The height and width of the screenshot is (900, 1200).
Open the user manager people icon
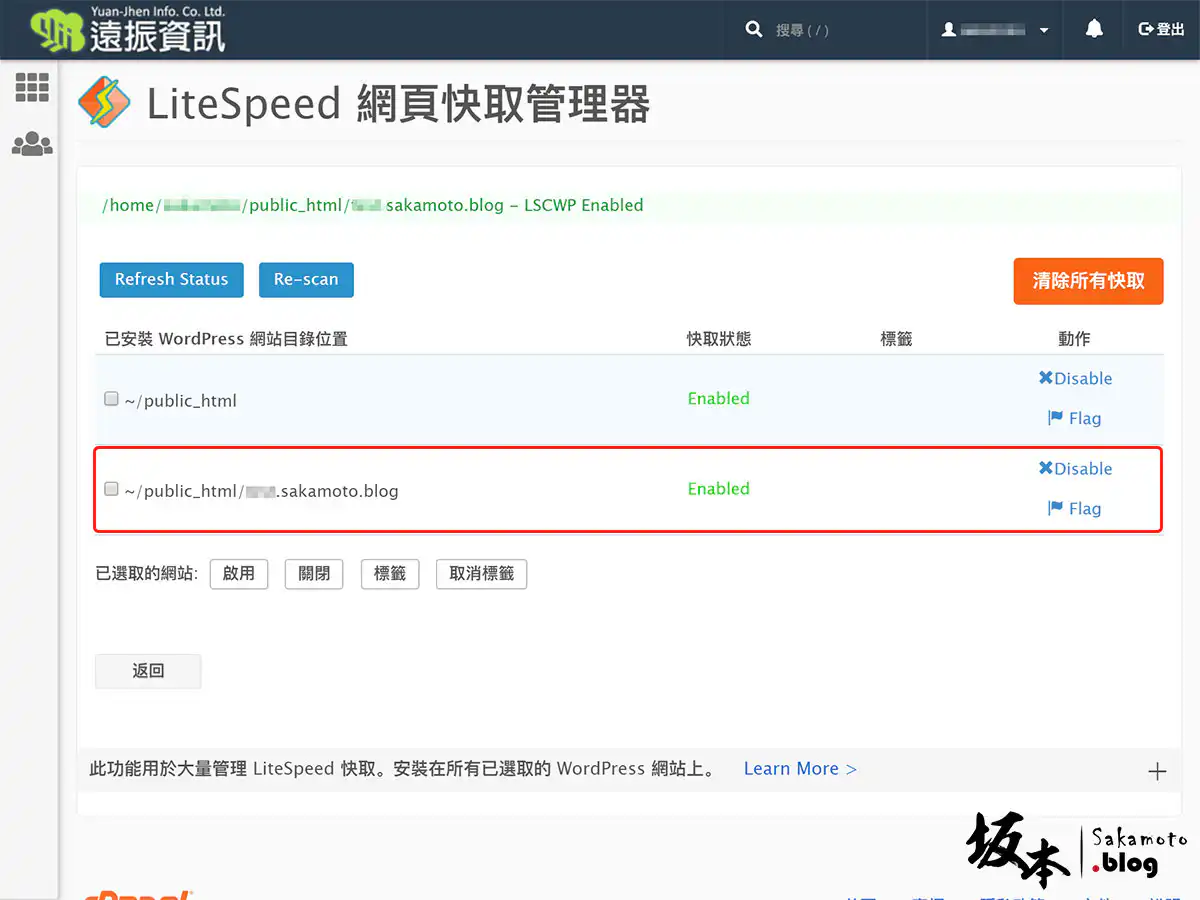pyautogui.click(x=32, y=144)
